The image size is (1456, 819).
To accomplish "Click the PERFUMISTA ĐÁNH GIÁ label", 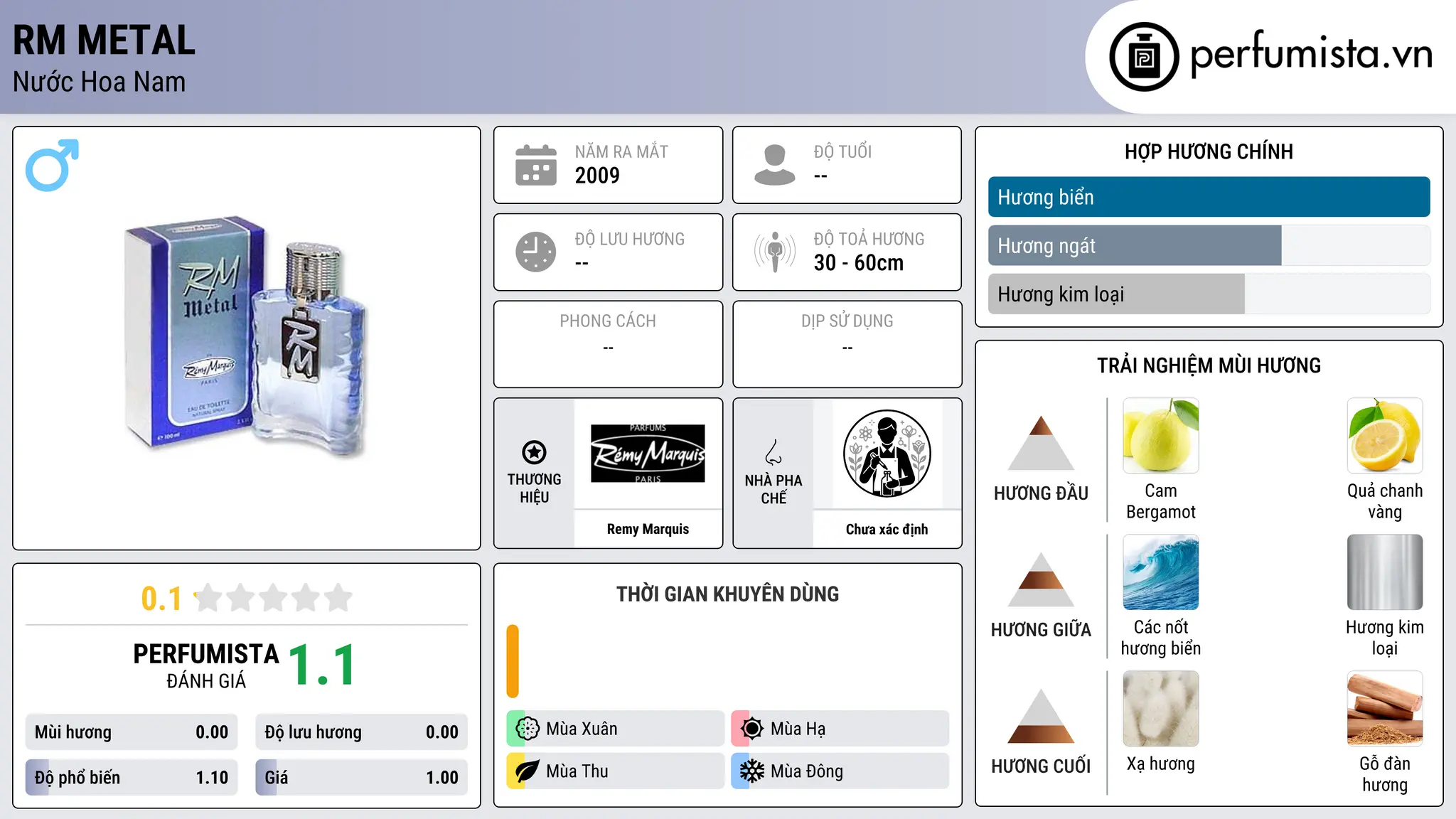I will (x=206, y=665).
